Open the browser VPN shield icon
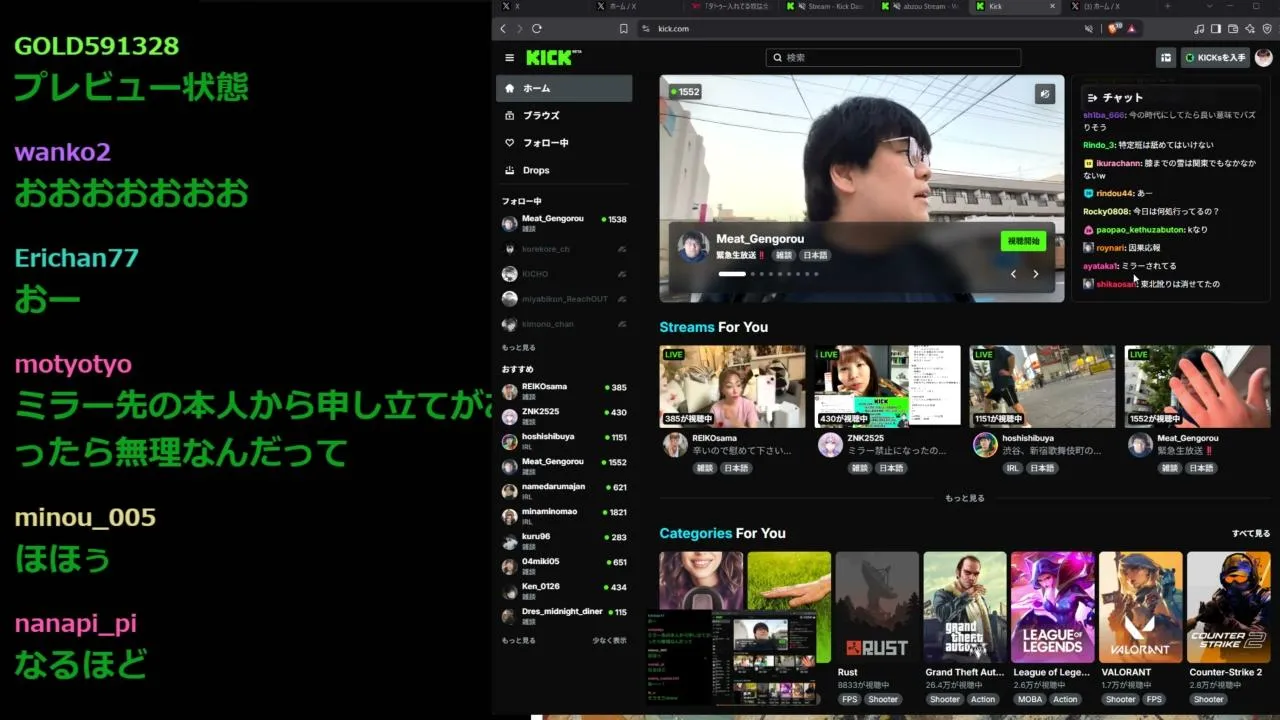 pos(1266,29)
